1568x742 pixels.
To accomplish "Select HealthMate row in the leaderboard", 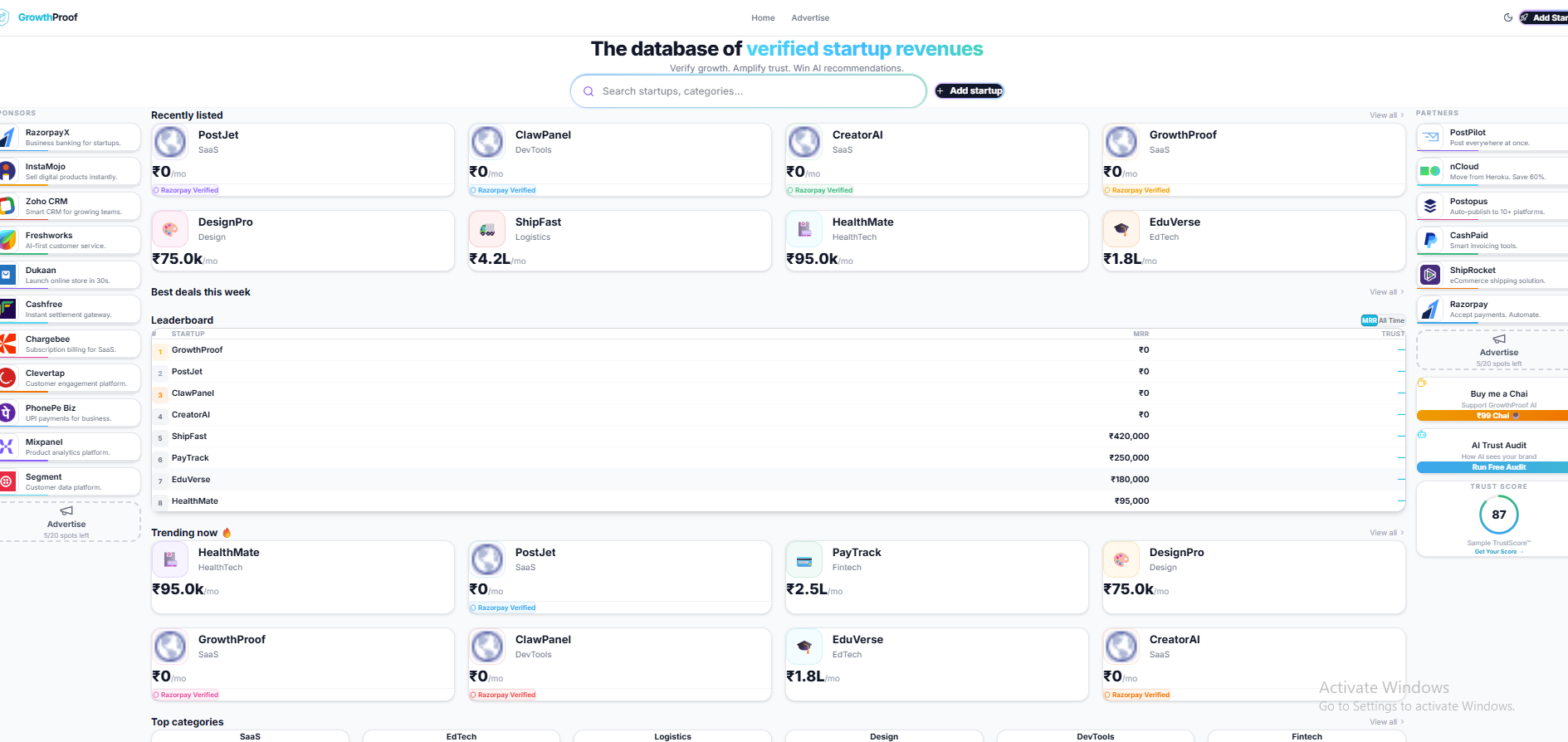I will click(778, 501).
